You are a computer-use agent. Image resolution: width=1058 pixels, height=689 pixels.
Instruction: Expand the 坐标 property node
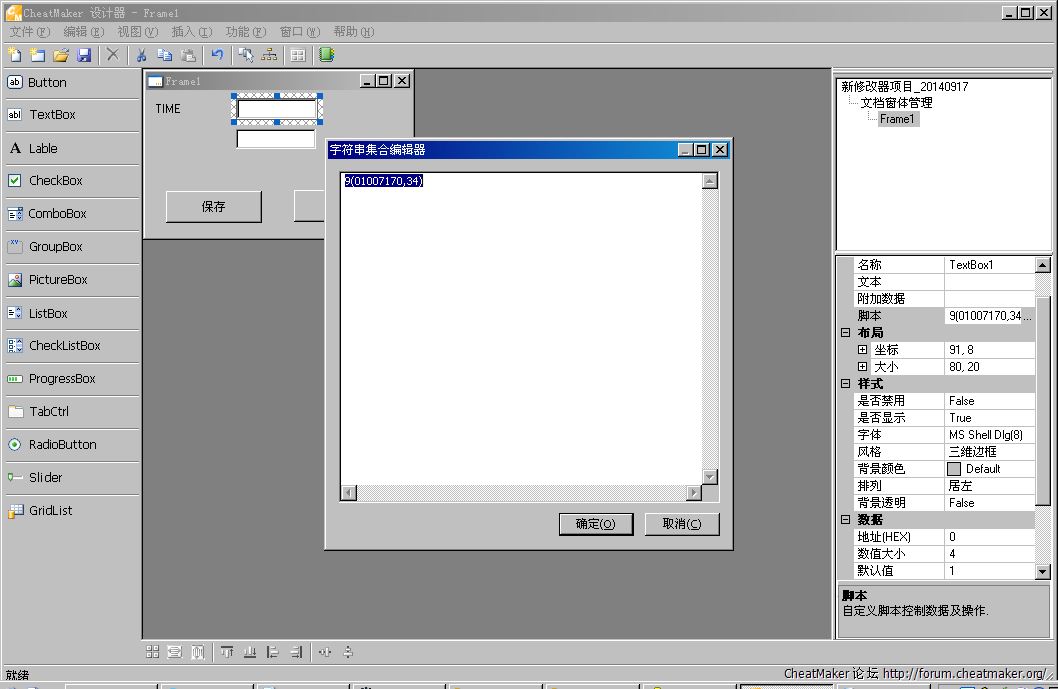(863, 350)
